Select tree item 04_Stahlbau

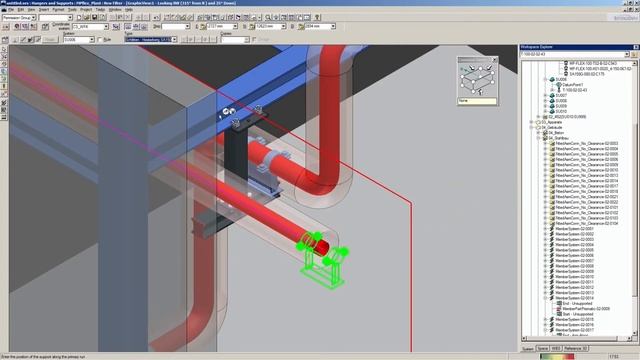pyautogui.click(x=558, y=138)
